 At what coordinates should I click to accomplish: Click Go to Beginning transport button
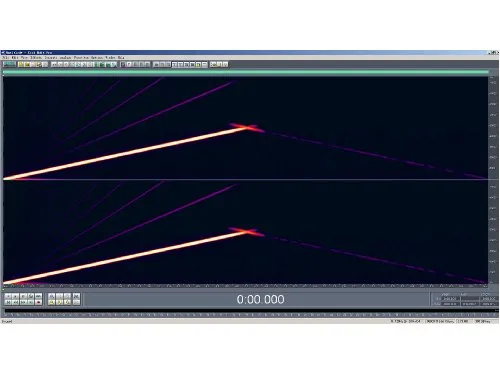[x=8, y=302]
